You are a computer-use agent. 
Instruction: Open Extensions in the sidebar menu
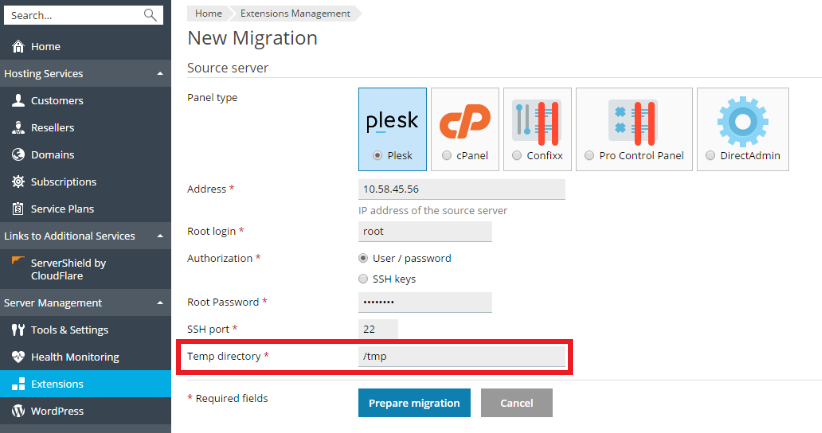point(57,384)
